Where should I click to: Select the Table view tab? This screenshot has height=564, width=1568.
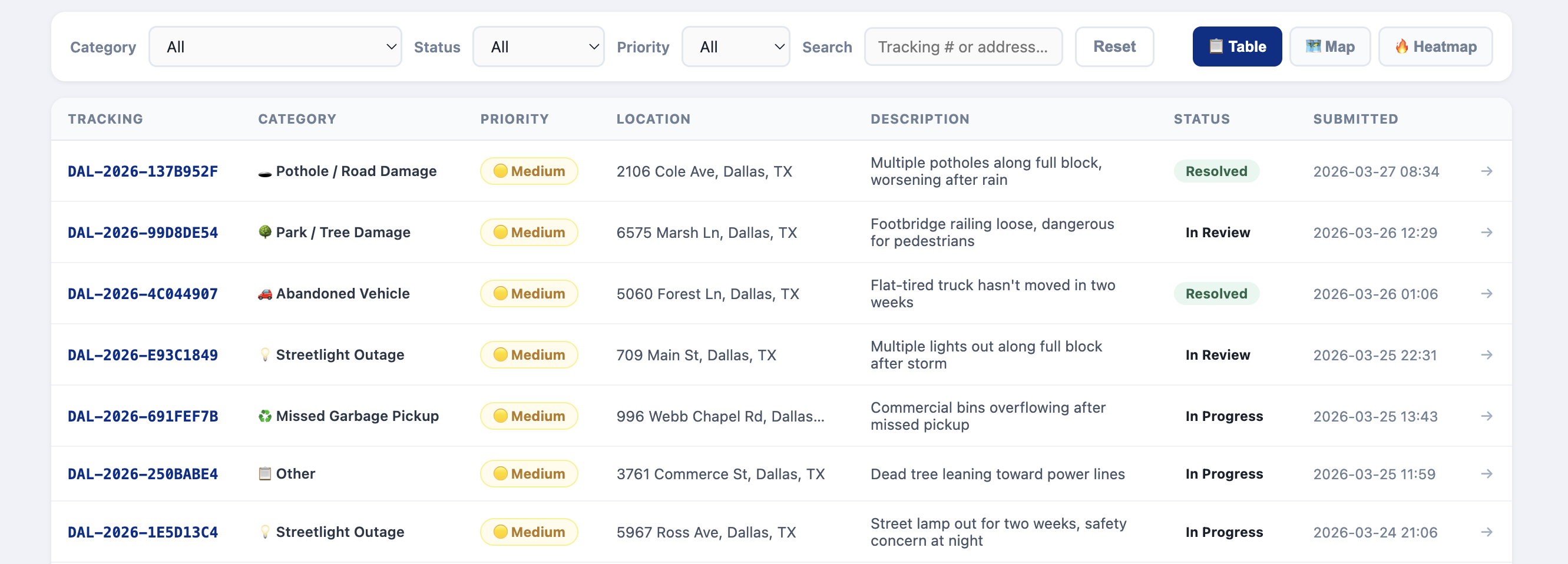point(1236,47)
